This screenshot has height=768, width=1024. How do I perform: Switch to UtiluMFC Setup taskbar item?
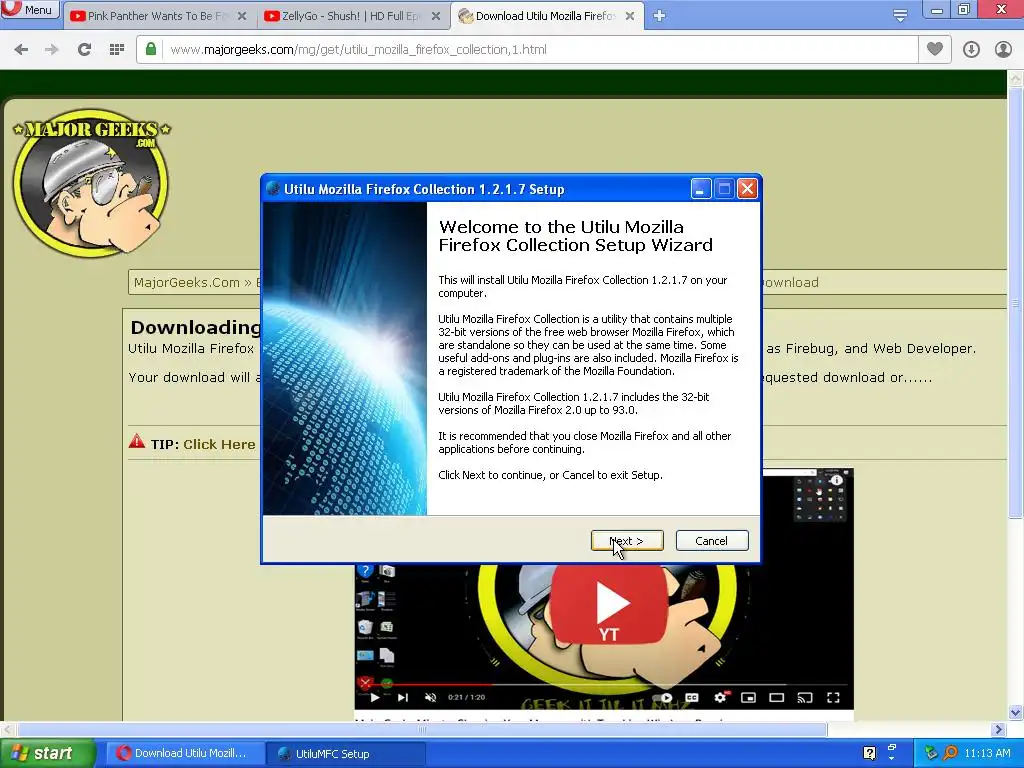(x=346, y=754)
